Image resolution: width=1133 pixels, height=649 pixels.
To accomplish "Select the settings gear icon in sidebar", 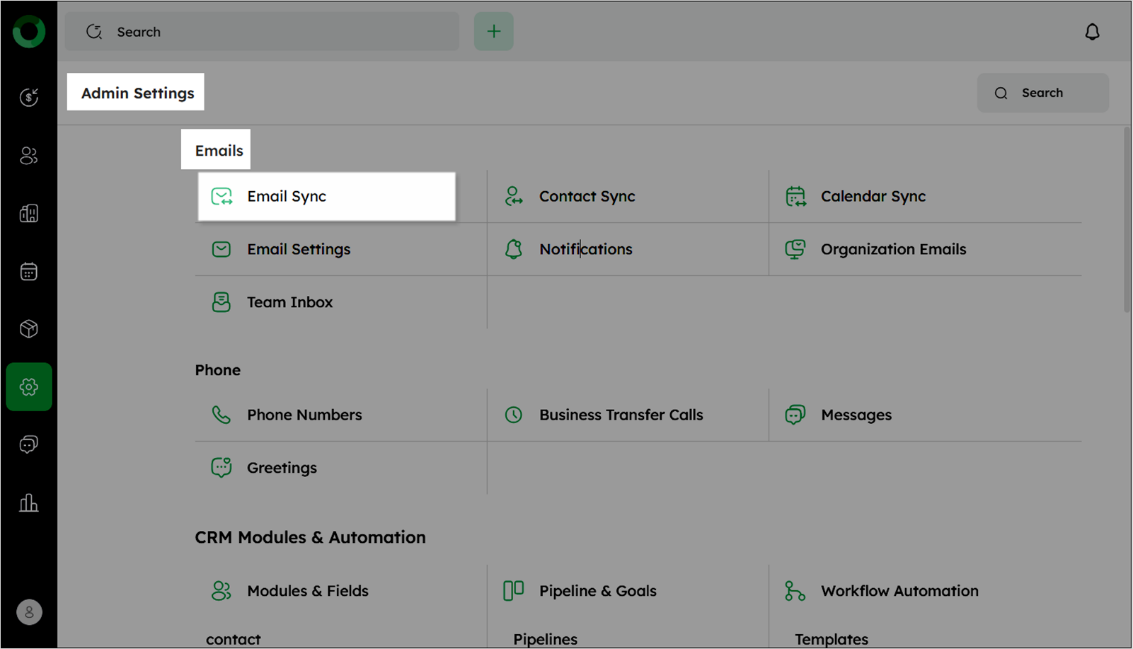I will [x=29, y=387].
